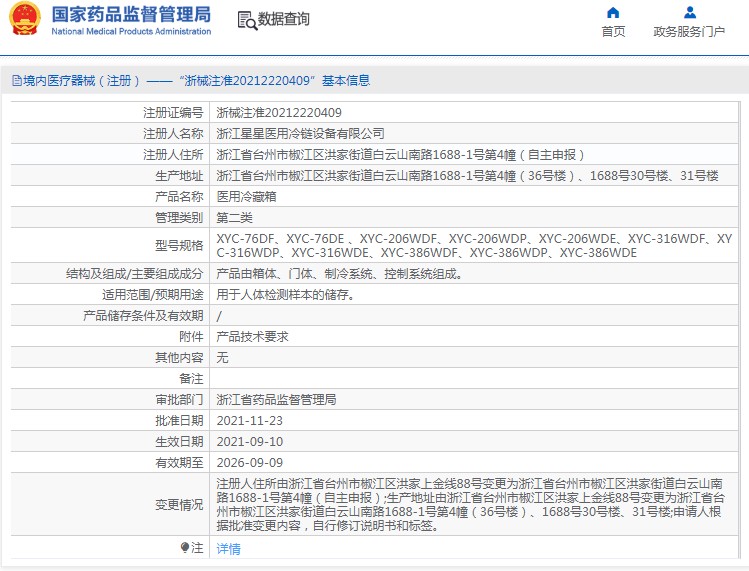The height and width of the screenshot is (571, 749).
Task: Select the 型号规格 model list value
Action: click(474, 246)
